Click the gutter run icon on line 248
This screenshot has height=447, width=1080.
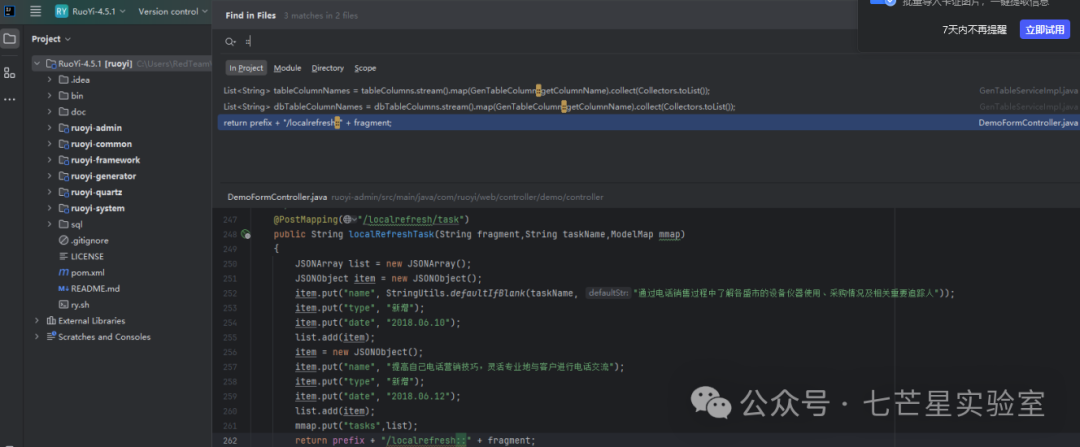[x=246, y=235]
